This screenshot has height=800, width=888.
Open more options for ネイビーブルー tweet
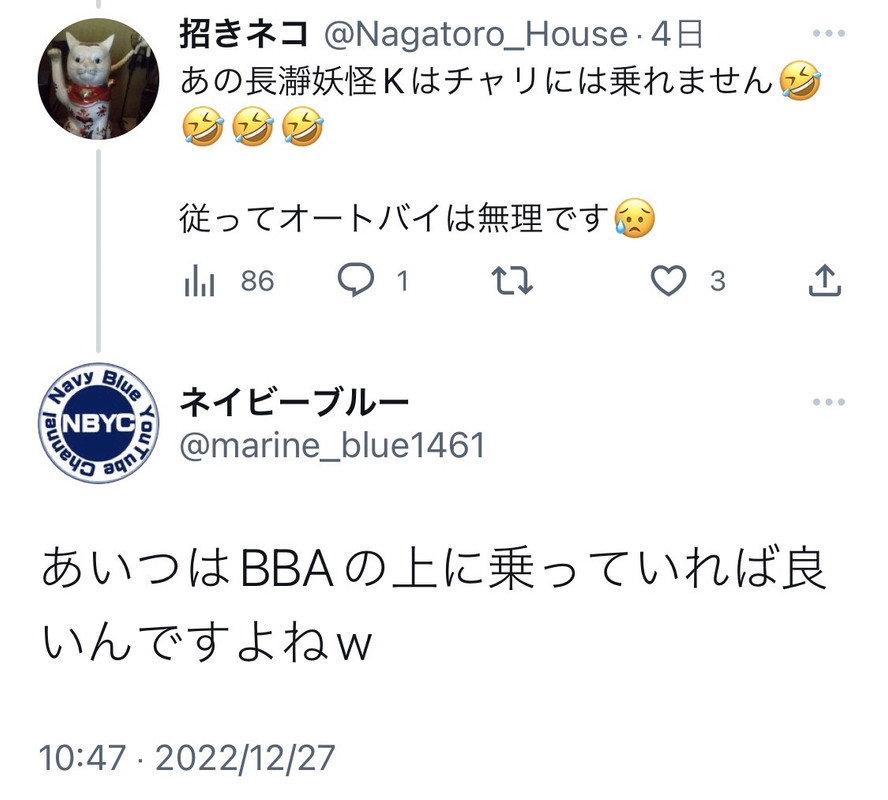[x=829, y=402]
